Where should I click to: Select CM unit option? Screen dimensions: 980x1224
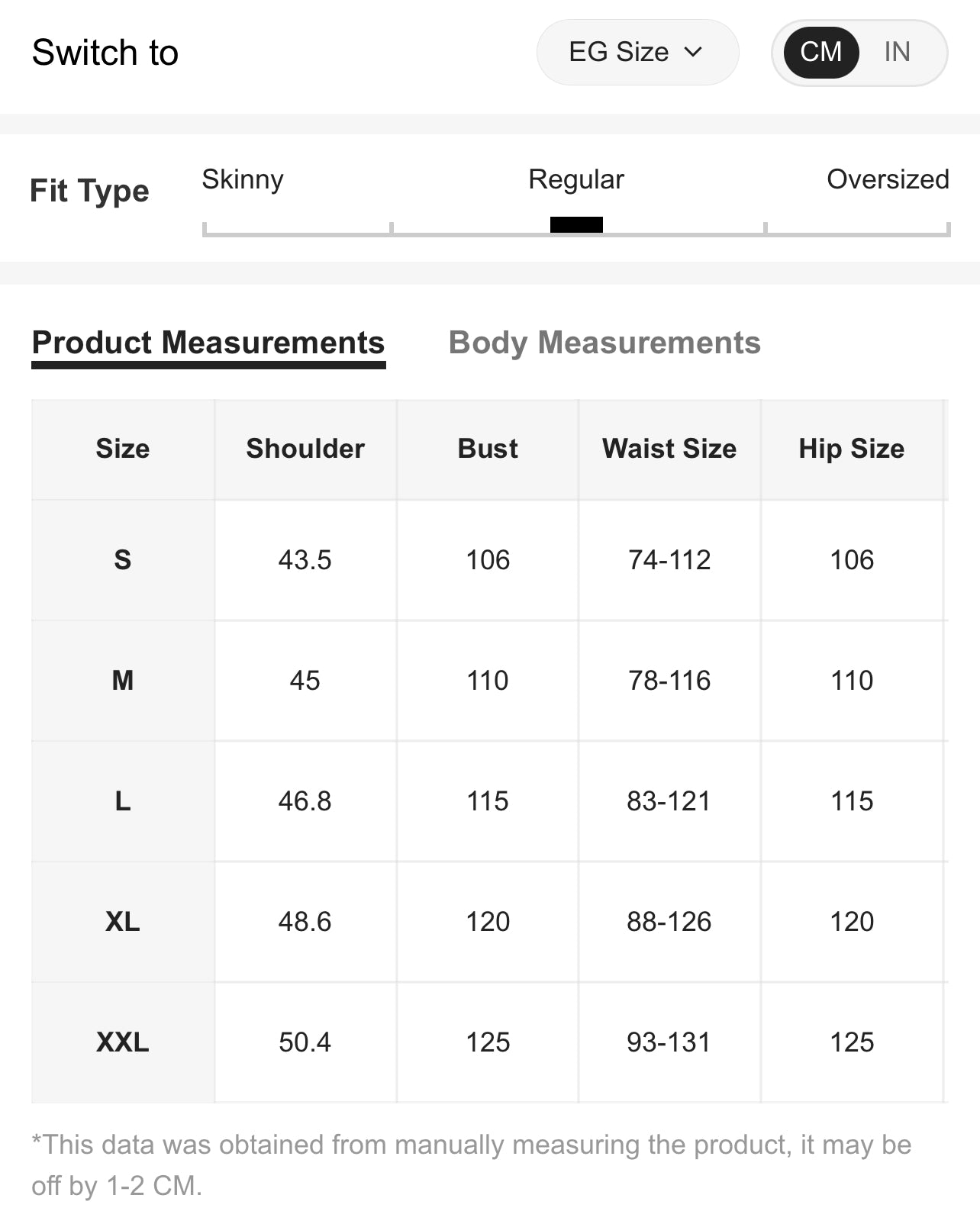pos(820,52)
